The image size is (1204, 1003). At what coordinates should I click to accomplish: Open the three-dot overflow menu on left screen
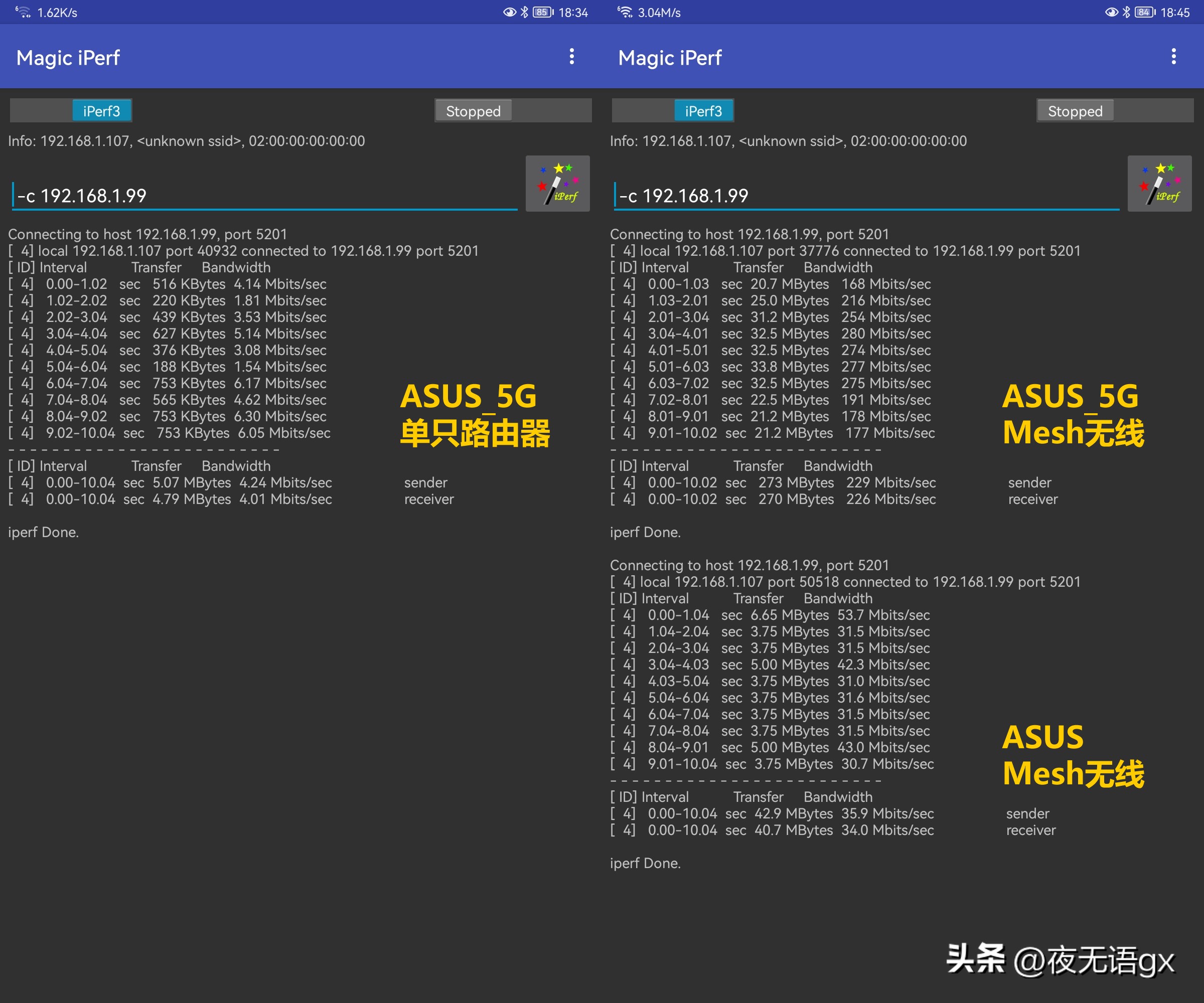click(x=571, y=57)
